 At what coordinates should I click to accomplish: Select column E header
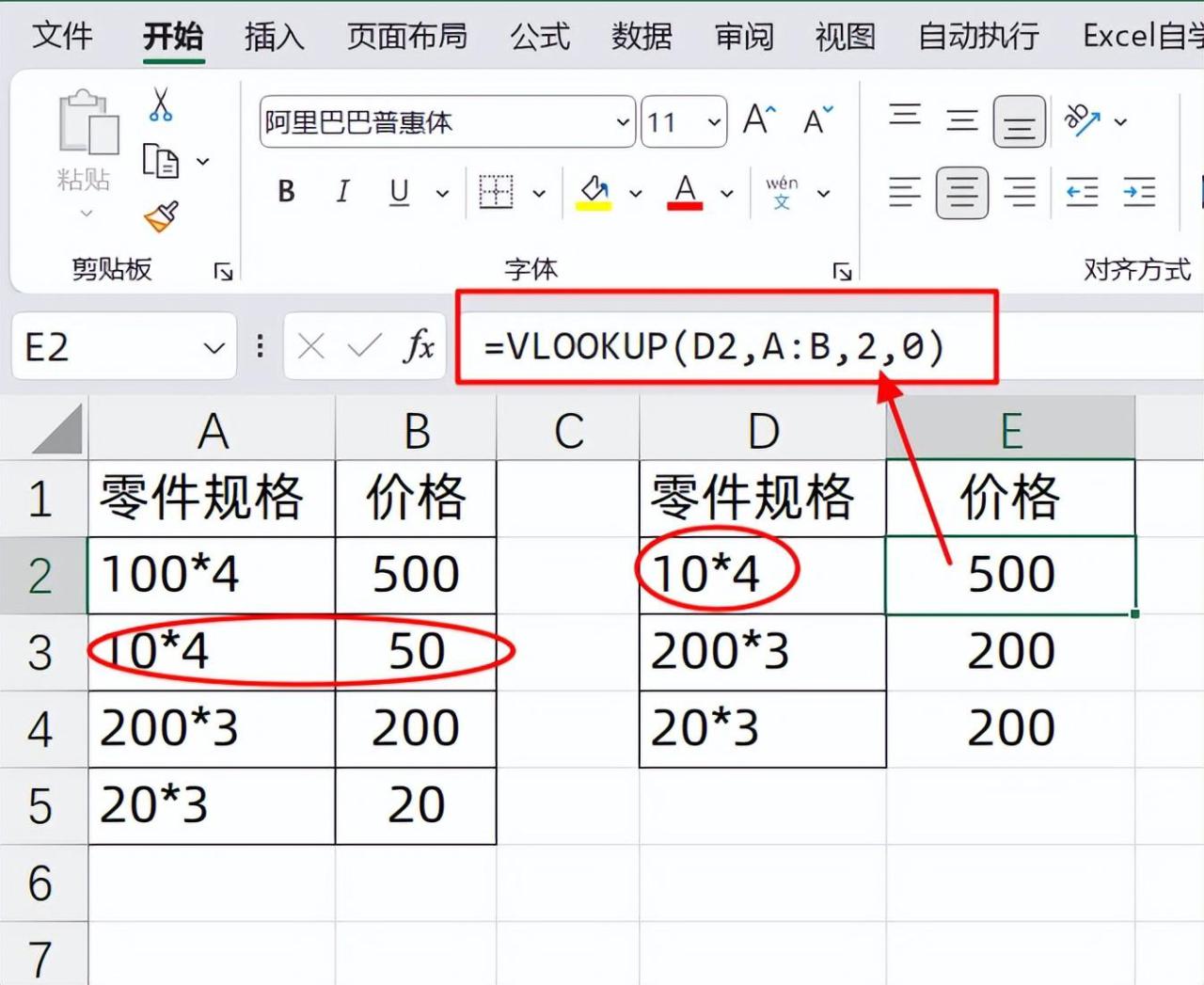pos(1011,429)
